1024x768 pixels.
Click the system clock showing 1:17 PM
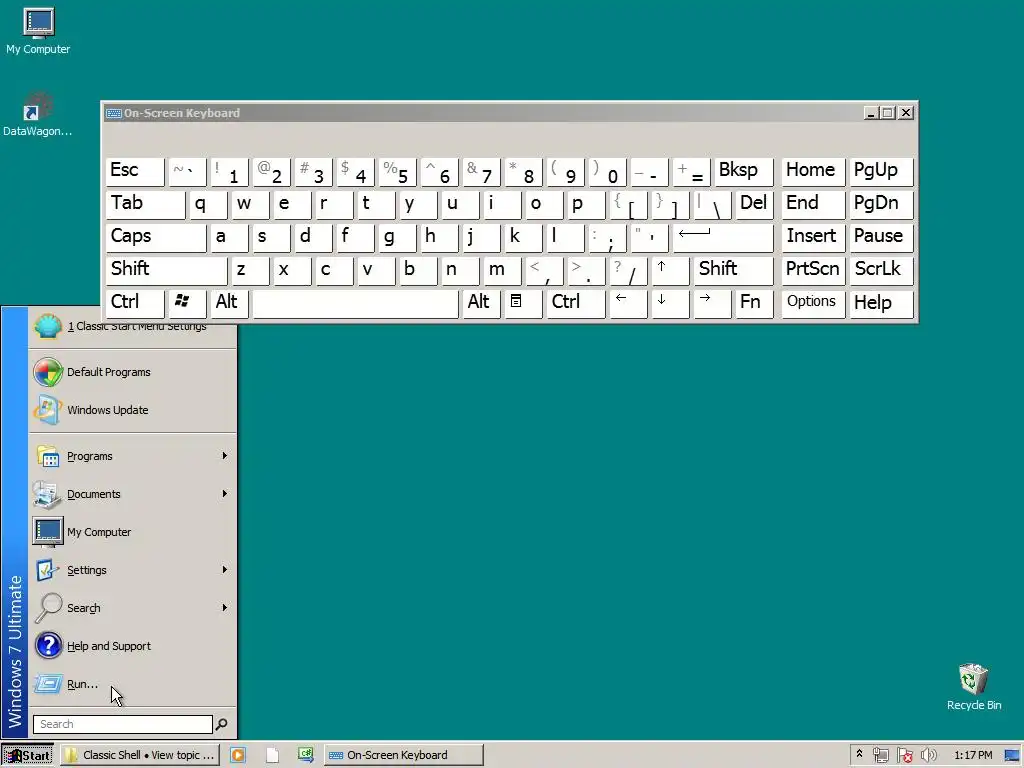(x=973, y=756)
